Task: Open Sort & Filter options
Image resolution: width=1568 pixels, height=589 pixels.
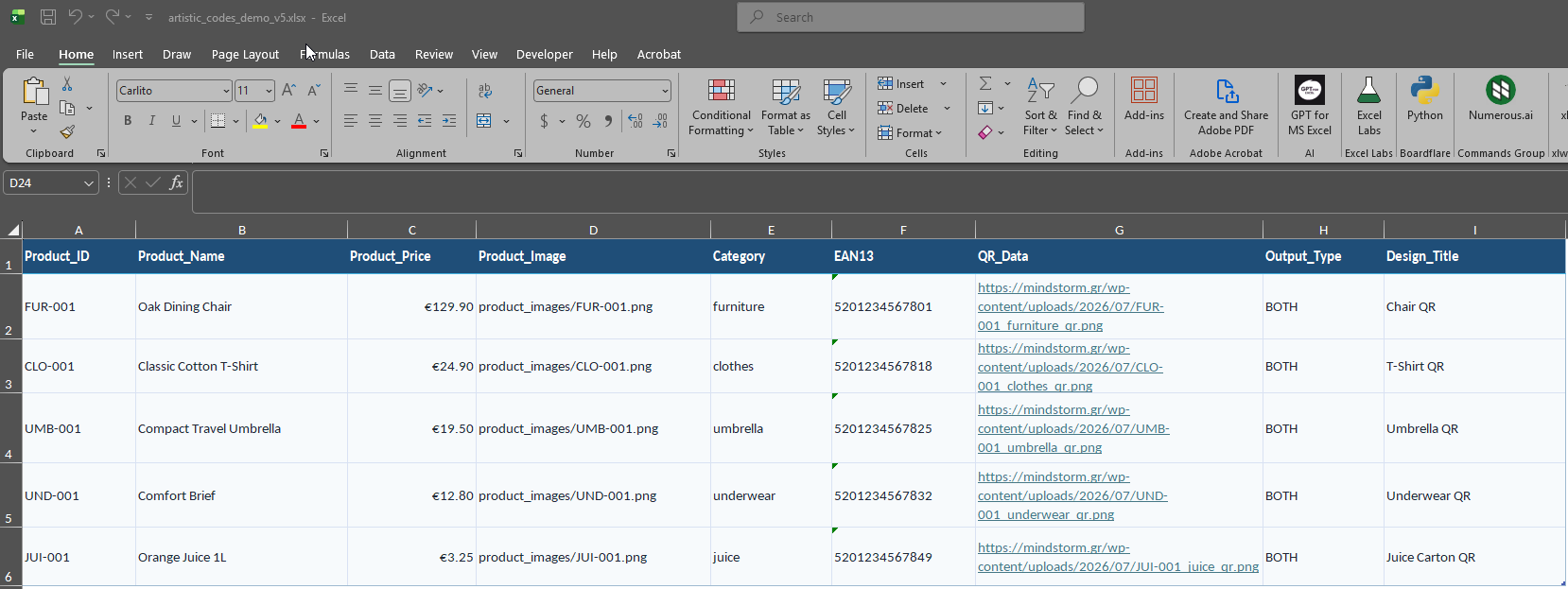Action: pyautogui.click(x=1040, y=108)
